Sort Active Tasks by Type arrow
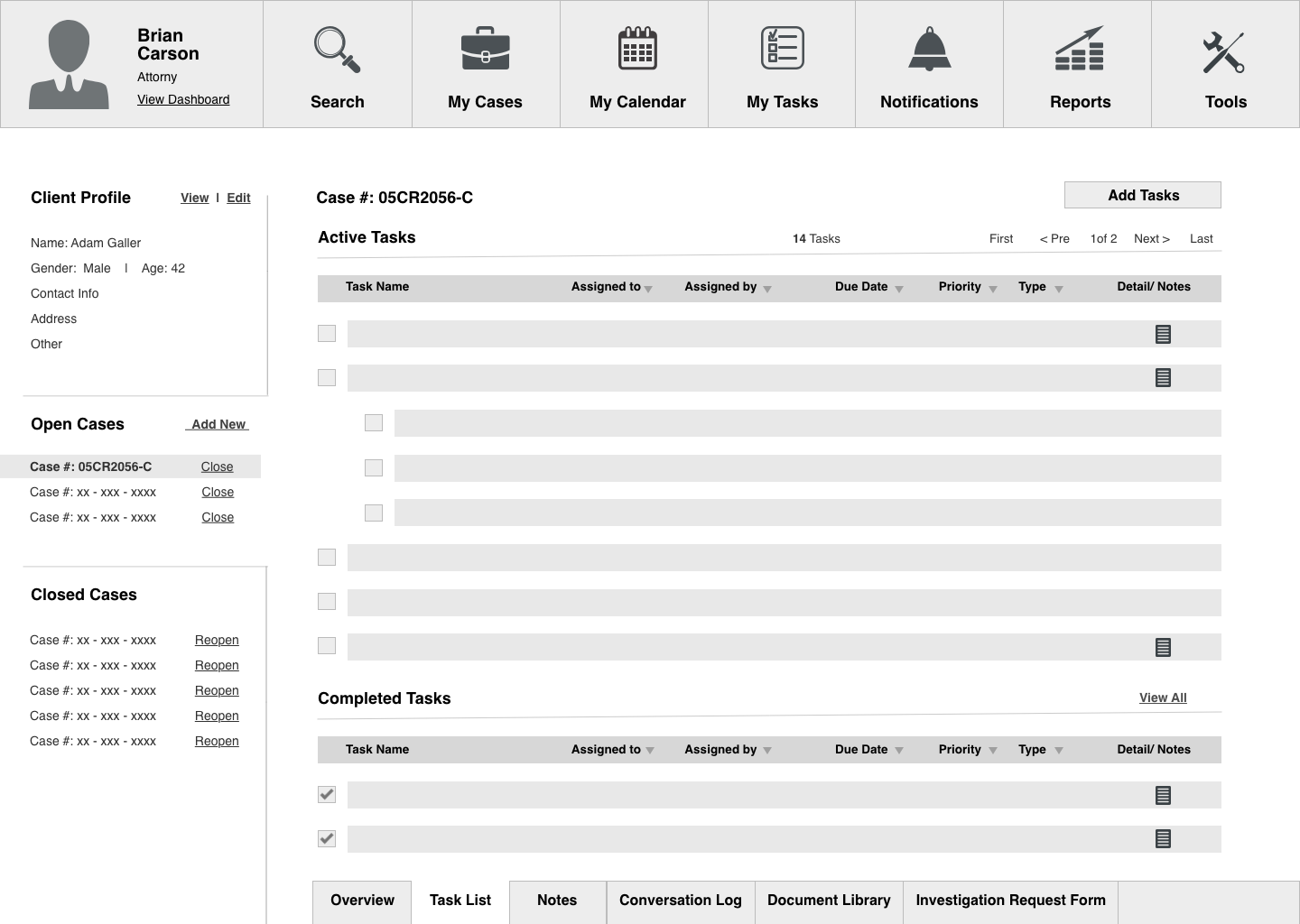This screenshot has width=1300, height=924. tap(1059, 290)
